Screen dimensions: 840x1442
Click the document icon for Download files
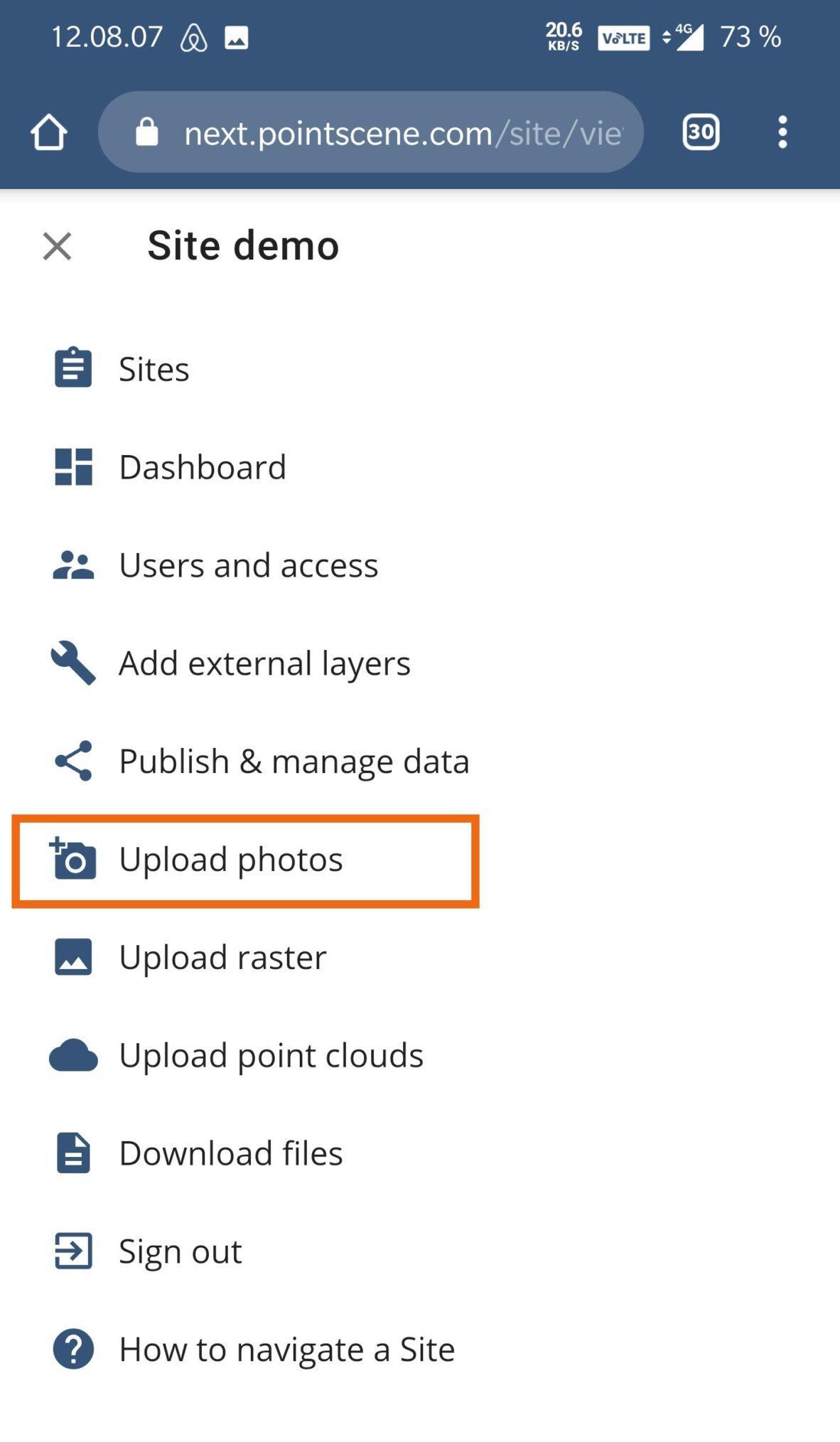coord(73,1153)
